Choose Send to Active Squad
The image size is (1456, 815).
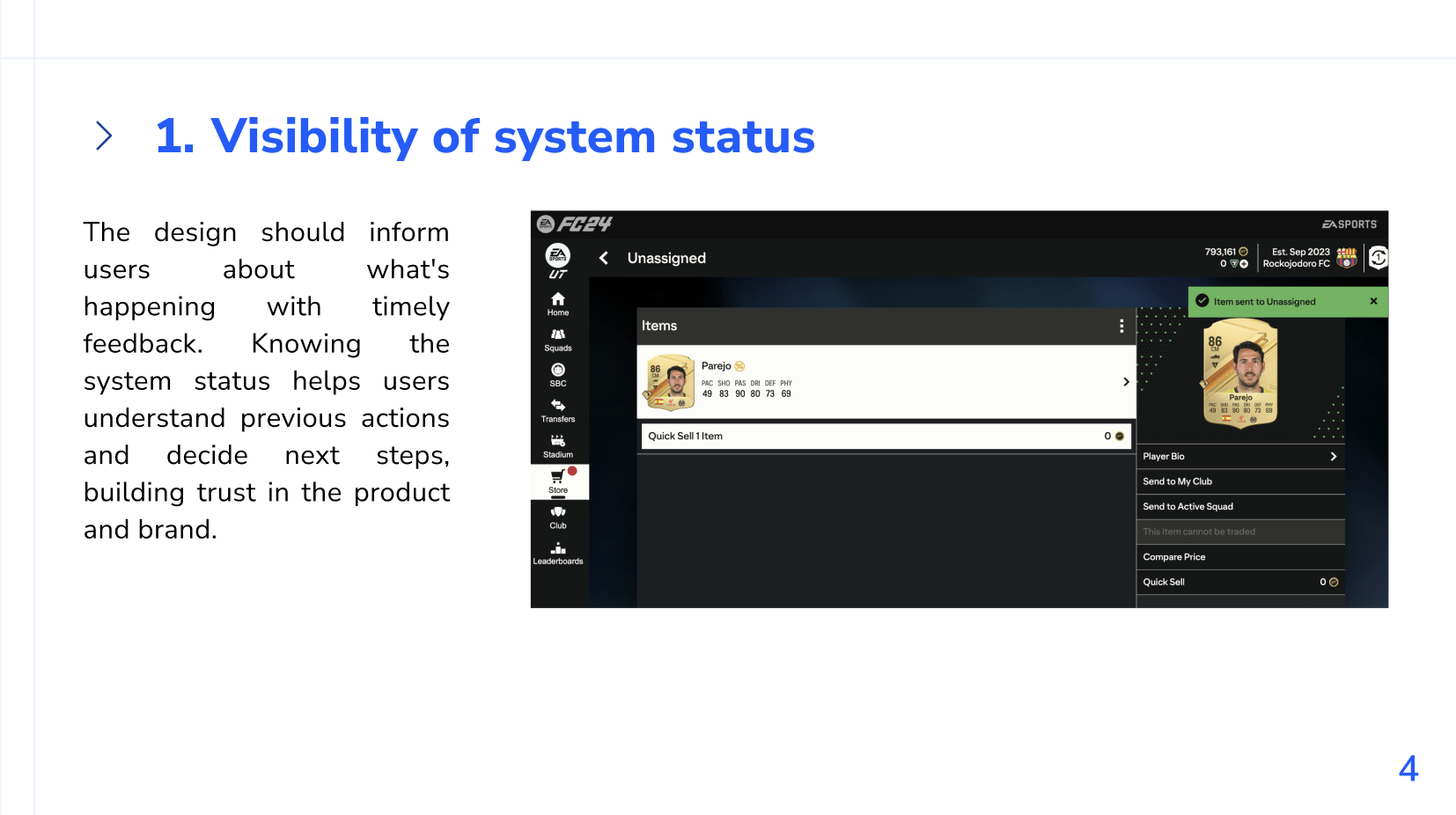[1240, 506]
